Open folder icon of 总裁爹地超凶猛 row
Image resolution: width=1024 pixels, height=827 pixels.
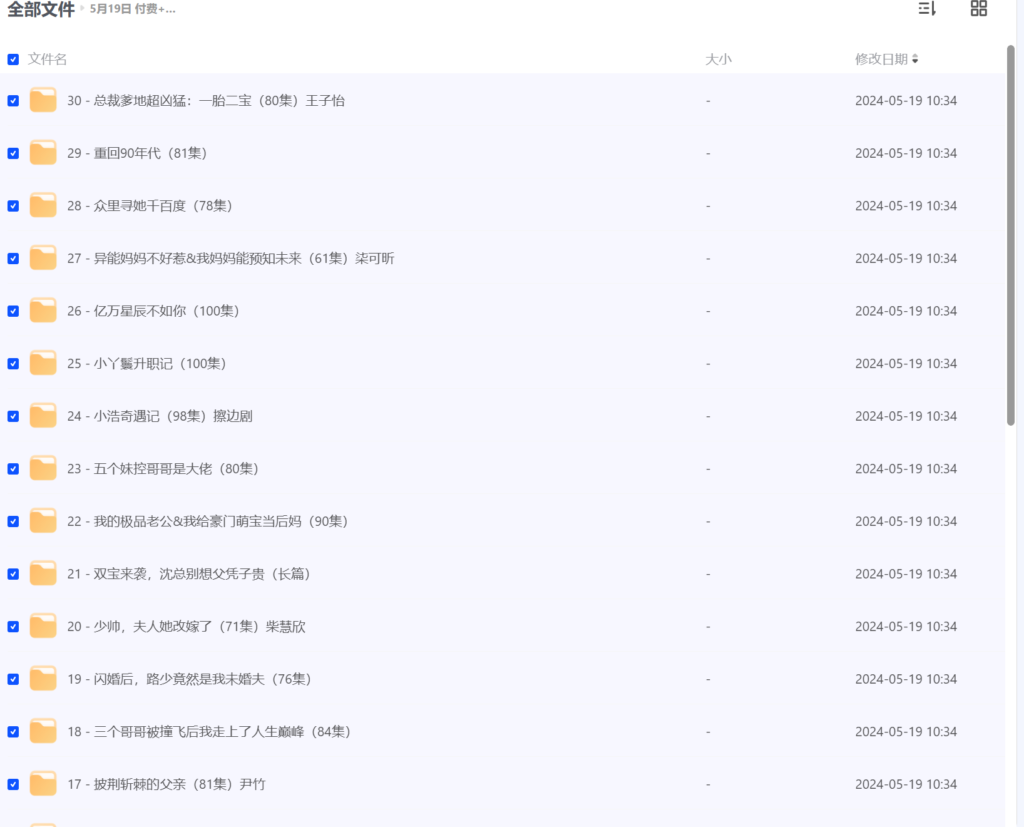pyautogui.click(x=42, y=100)
